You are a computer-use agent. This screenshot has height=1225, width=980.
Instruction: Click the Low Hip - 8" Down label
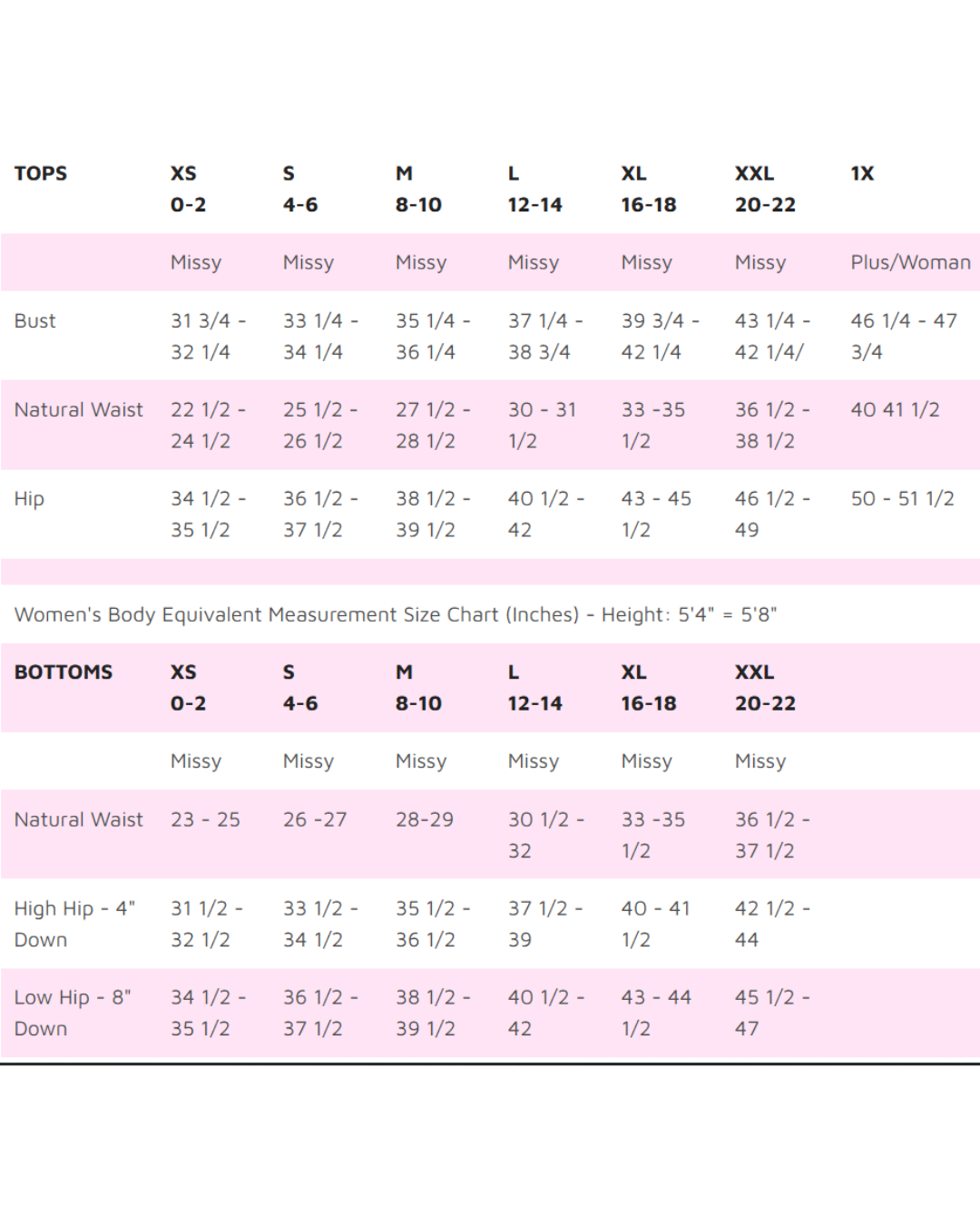click(x=73, y=1013)
